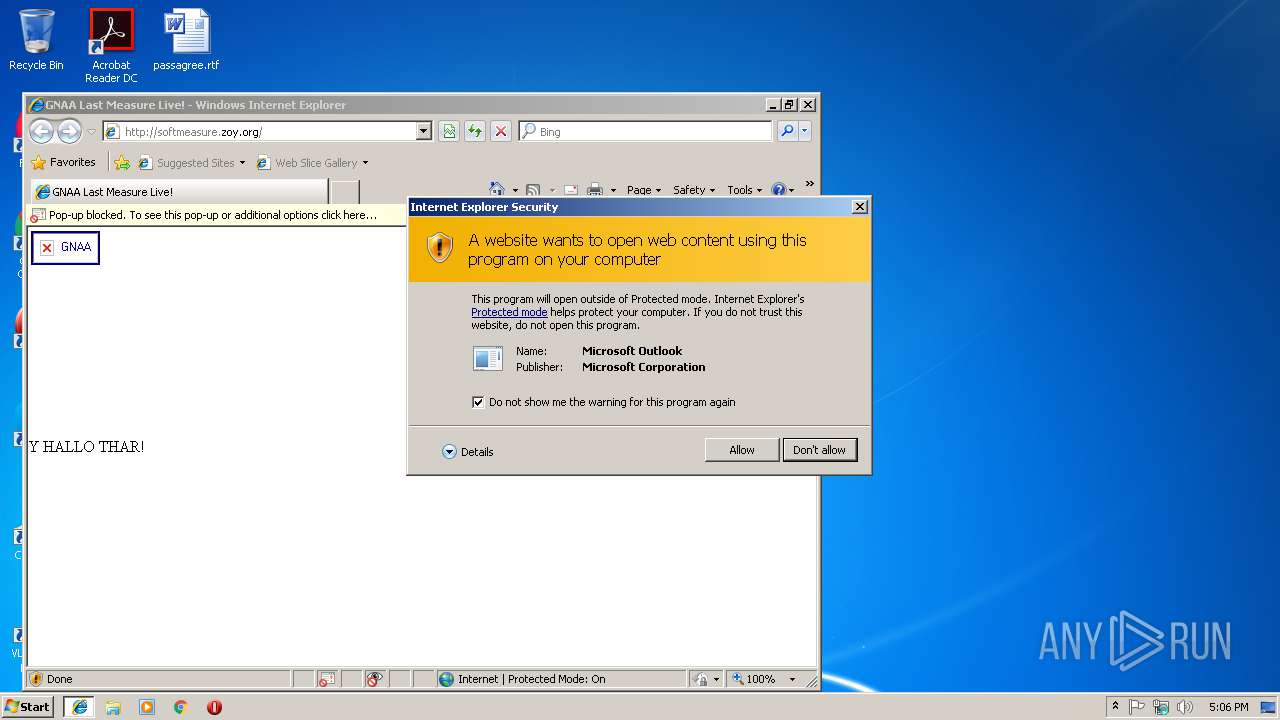Open a new blank tab
This screenshot has width=1280, height=720.
point(344,192)
